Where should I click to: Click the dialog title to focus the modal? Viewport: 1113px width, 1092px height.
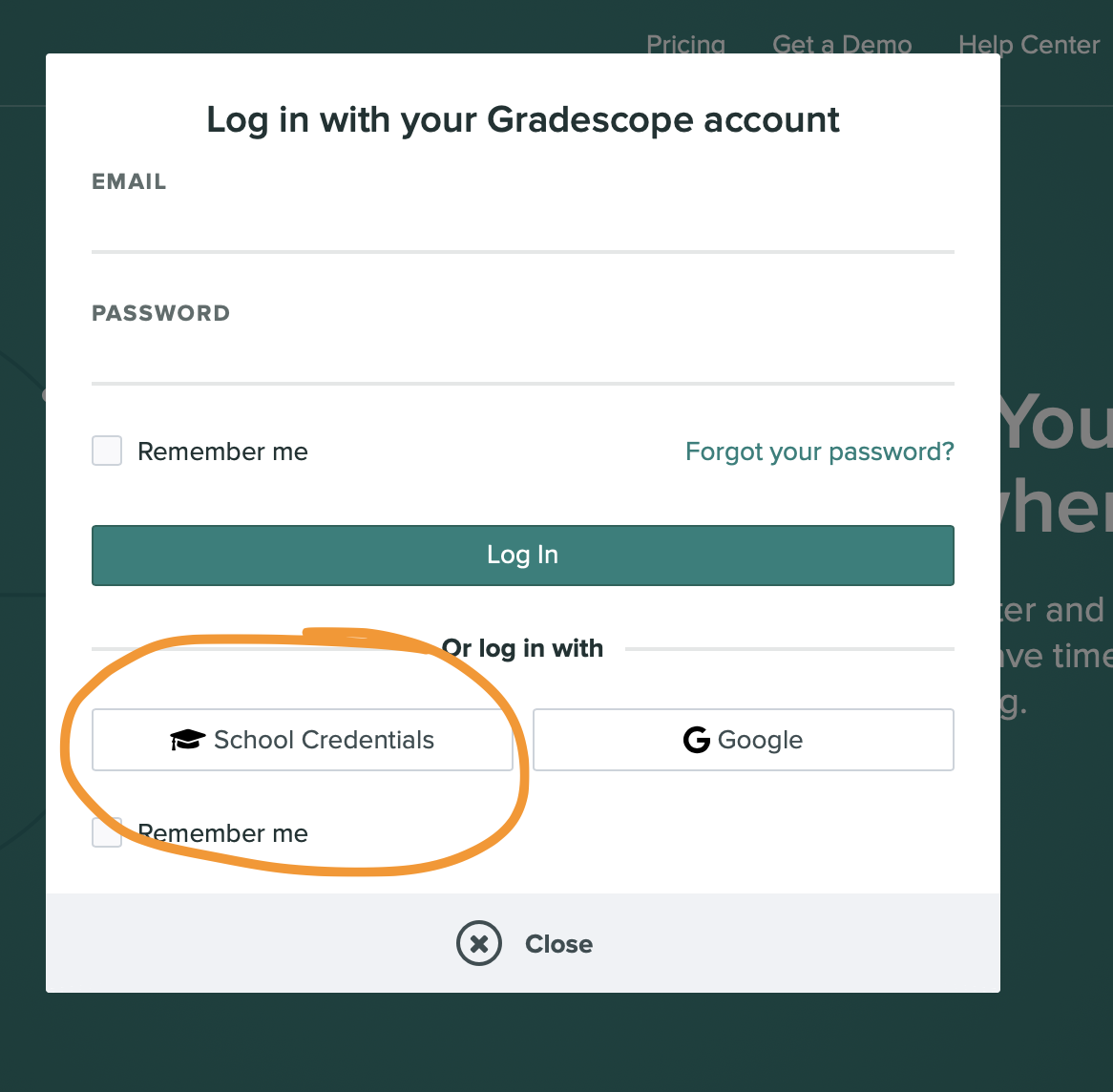(522, 118)
